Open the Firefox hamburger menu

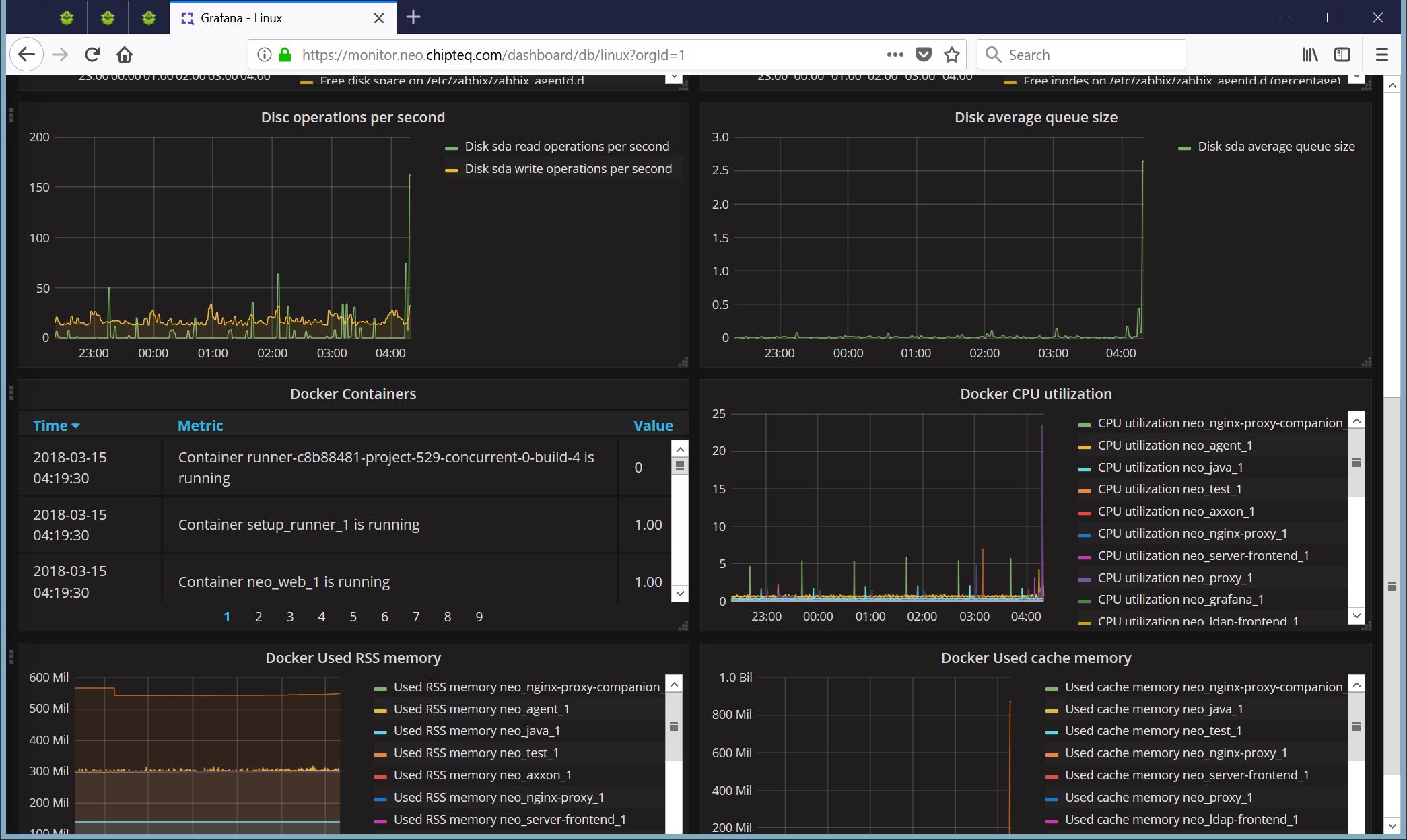tap(1381, 55)
